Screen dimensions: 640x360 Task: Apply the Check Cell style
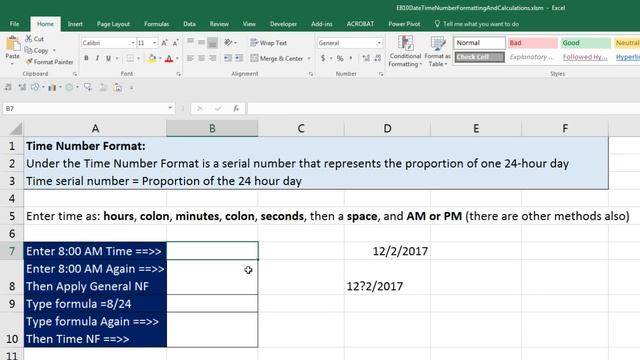[480, 57]
